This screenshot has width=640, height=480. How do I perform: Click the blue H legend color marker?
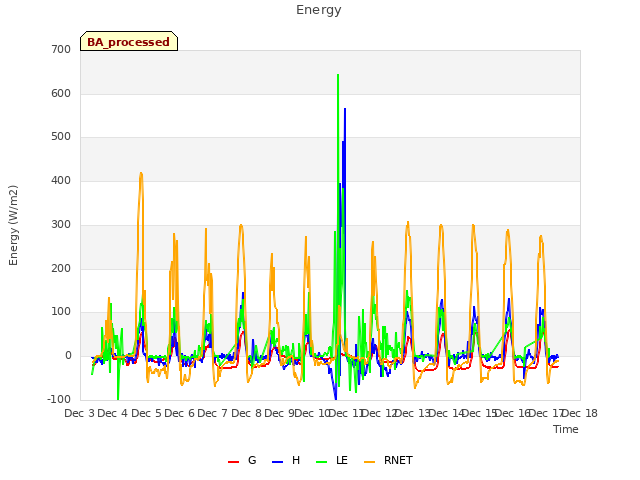coord(277,462)
